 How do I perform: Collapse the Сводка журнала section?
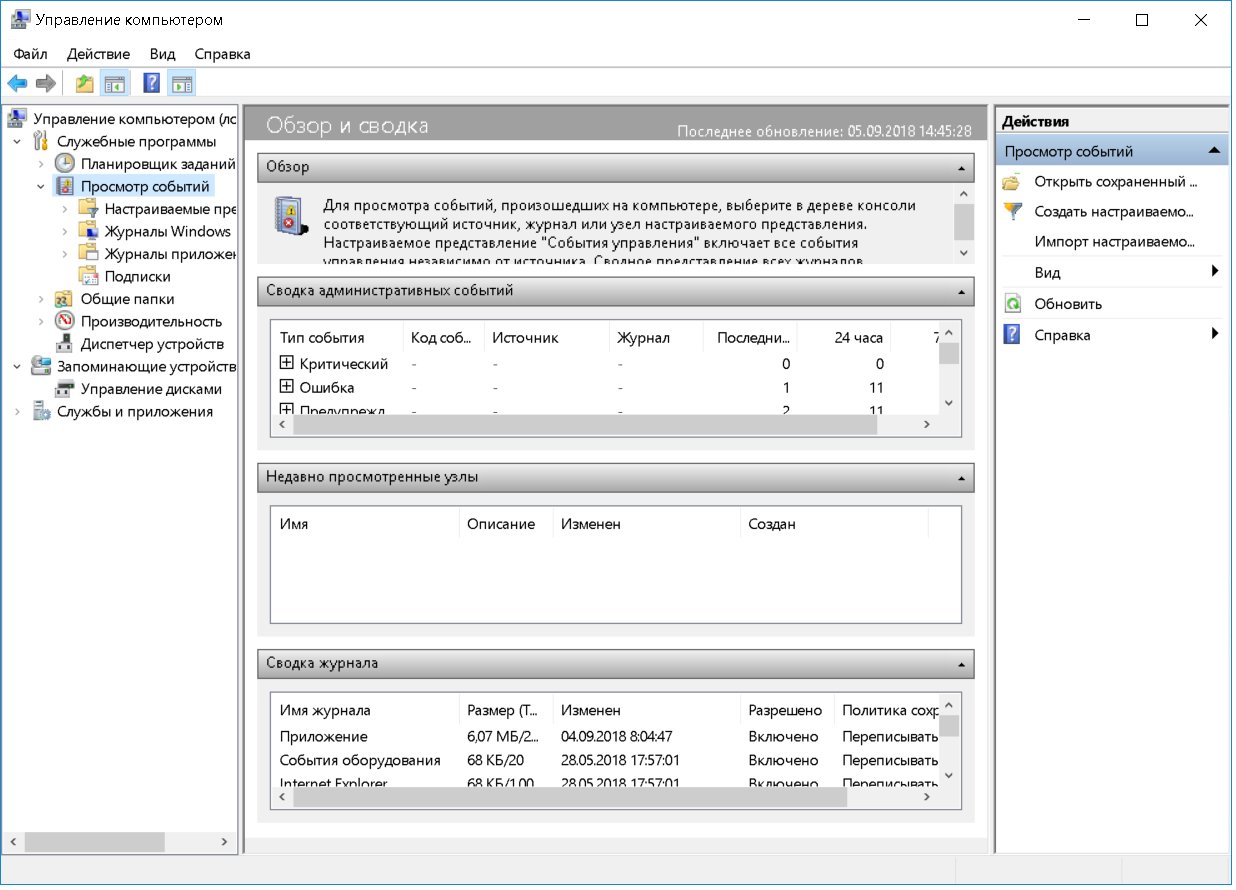(961, 664)
